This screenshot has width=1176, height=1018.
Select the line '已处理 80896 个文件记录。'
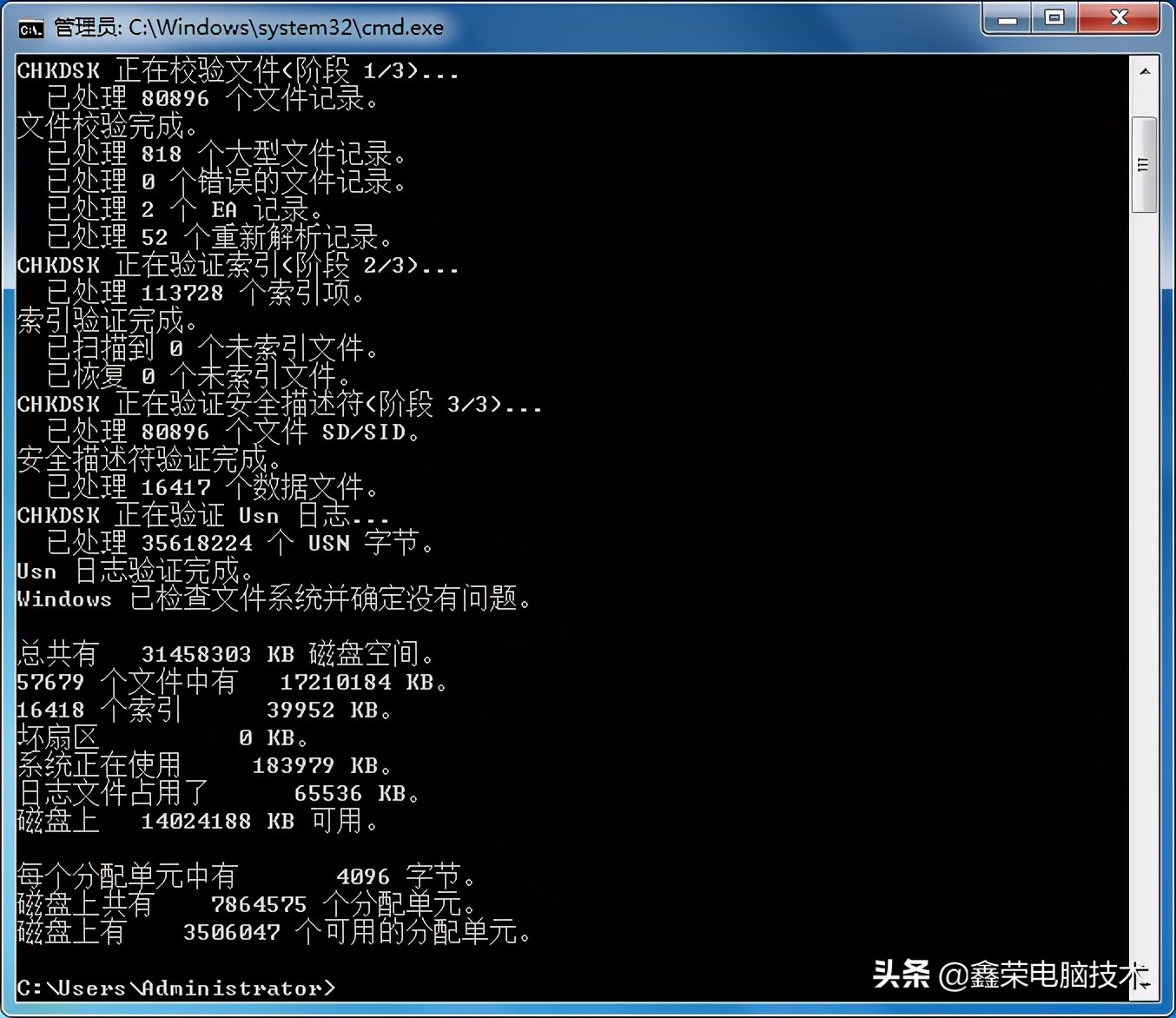(x=213, y=98)
